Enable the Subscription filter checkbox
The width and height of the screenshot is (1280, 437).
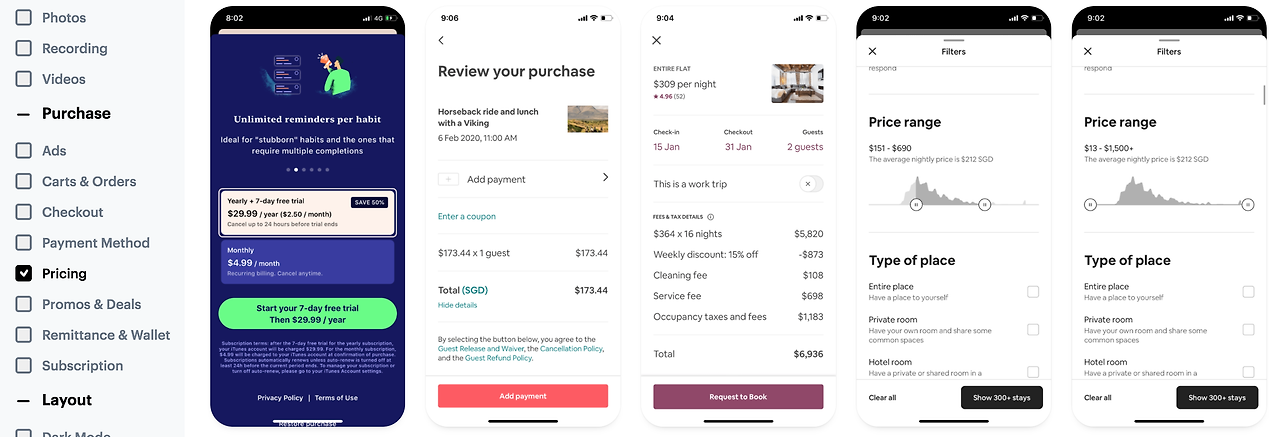pyautogui.click(x=24, y=365)
